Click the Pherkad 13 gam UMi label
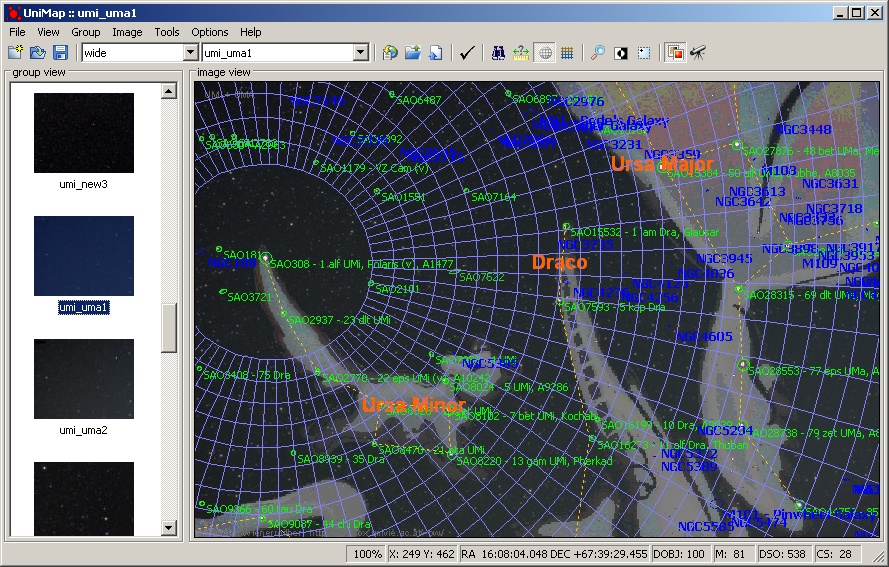Image resolution: width=889 pixels, height=567 pixels. coord(534,461)
